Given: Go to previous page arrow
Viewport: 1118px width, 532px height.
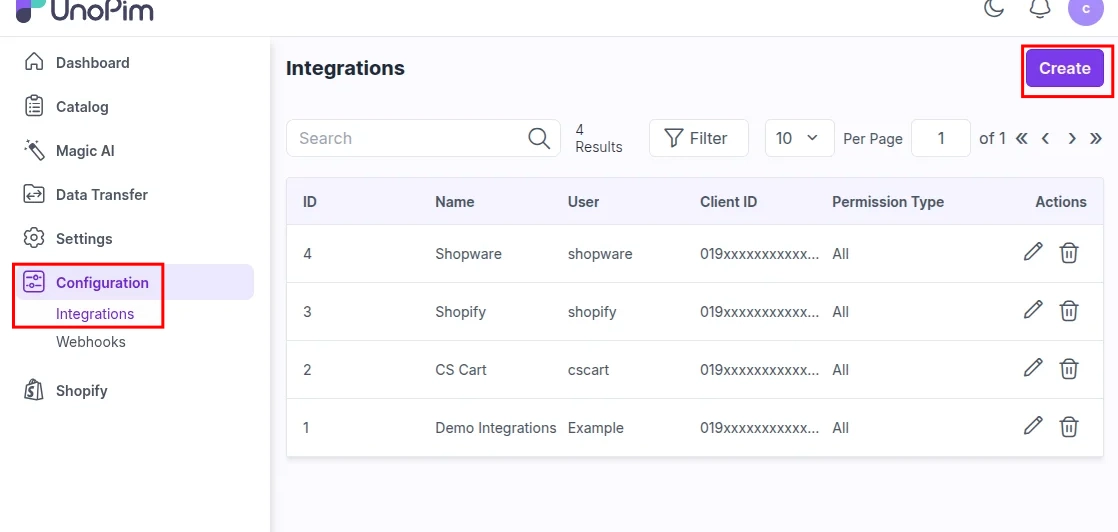Looking at the screenshot, I should click(x=1046, y=138).
